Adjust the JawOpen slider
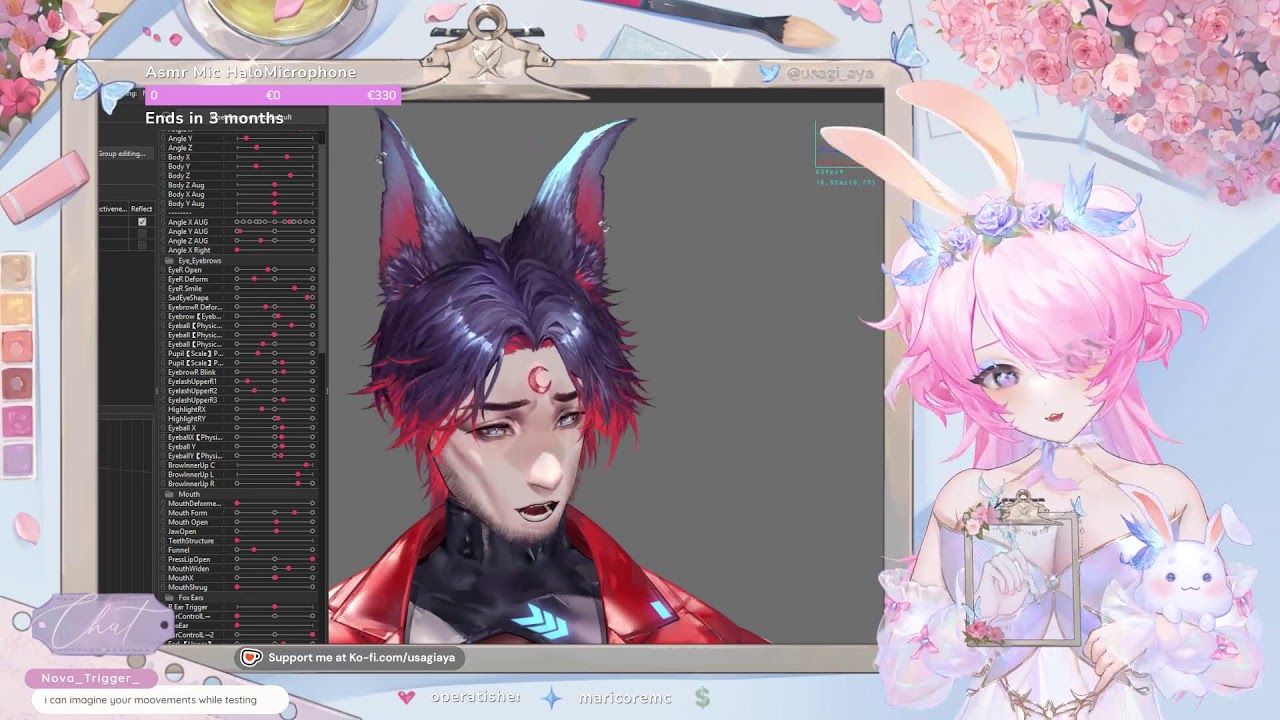 tap(275, 532)
